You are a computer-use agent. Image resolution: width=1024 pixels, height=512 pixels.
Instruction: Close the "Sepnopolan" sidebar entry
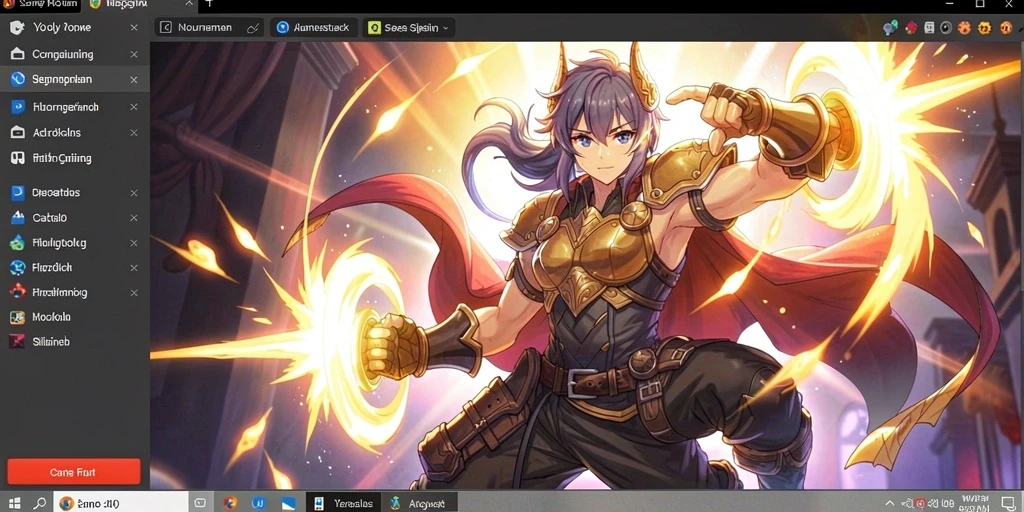(x=134, y=80)
